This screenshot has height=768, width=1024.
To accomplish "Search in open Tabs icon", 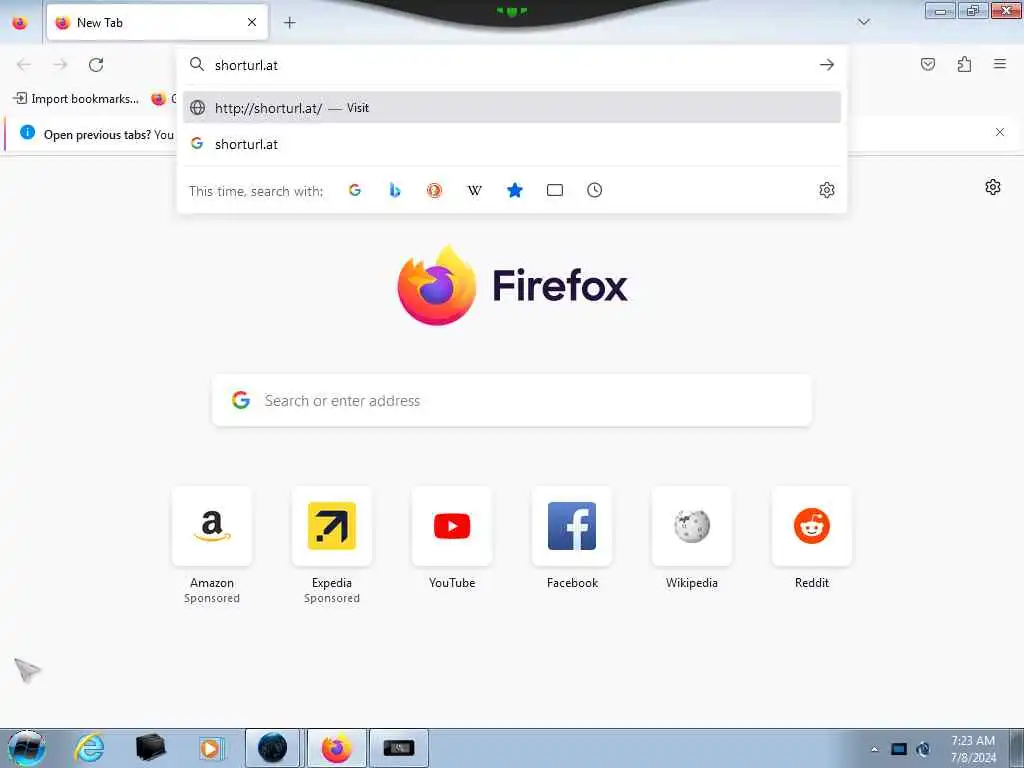I will pyautogui.click(x=554, y=190).
